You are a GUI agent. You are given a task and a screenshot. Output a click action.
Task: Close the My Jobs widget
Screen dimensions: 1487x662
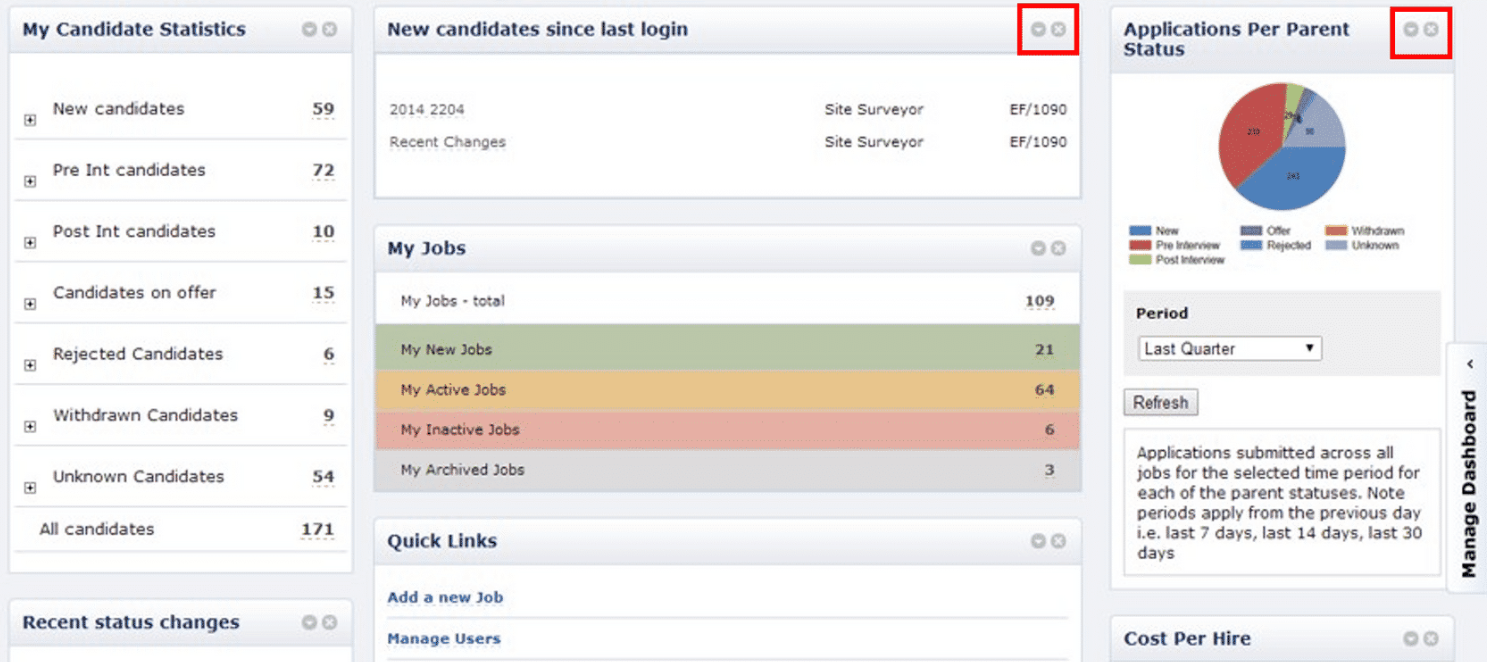(1058, 248)
